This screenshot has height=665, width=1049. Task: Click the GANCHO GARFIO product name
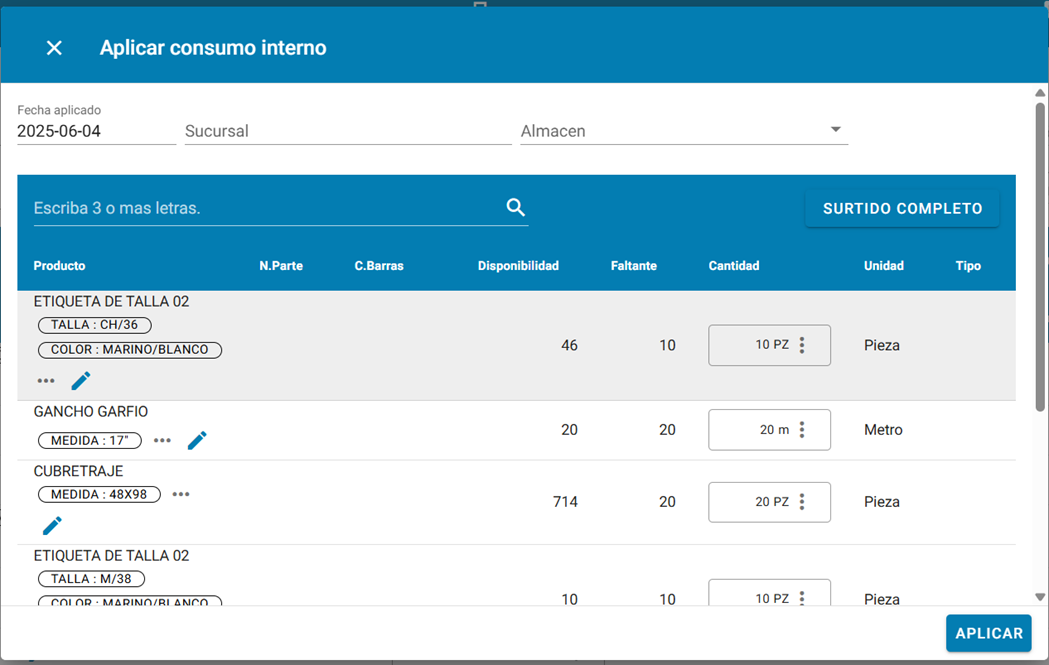click(x=91, y=411)
